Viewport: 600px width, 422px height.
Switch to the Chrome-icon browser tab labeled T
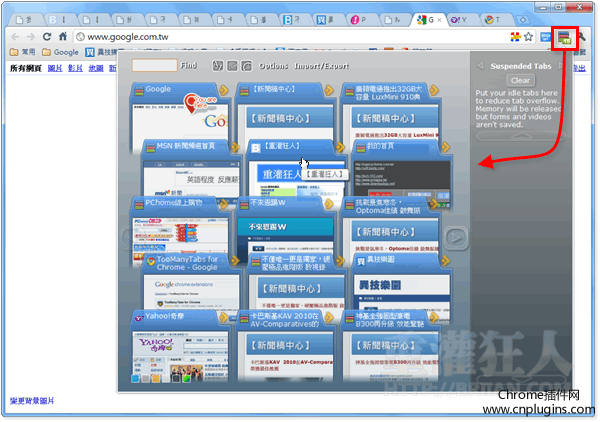(495, 20)
